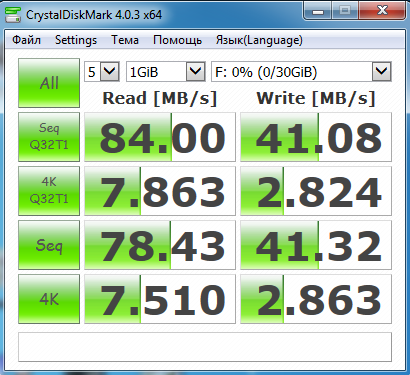
Task: Select the Seq write value 41.32
Action: (x=316, y=245)
